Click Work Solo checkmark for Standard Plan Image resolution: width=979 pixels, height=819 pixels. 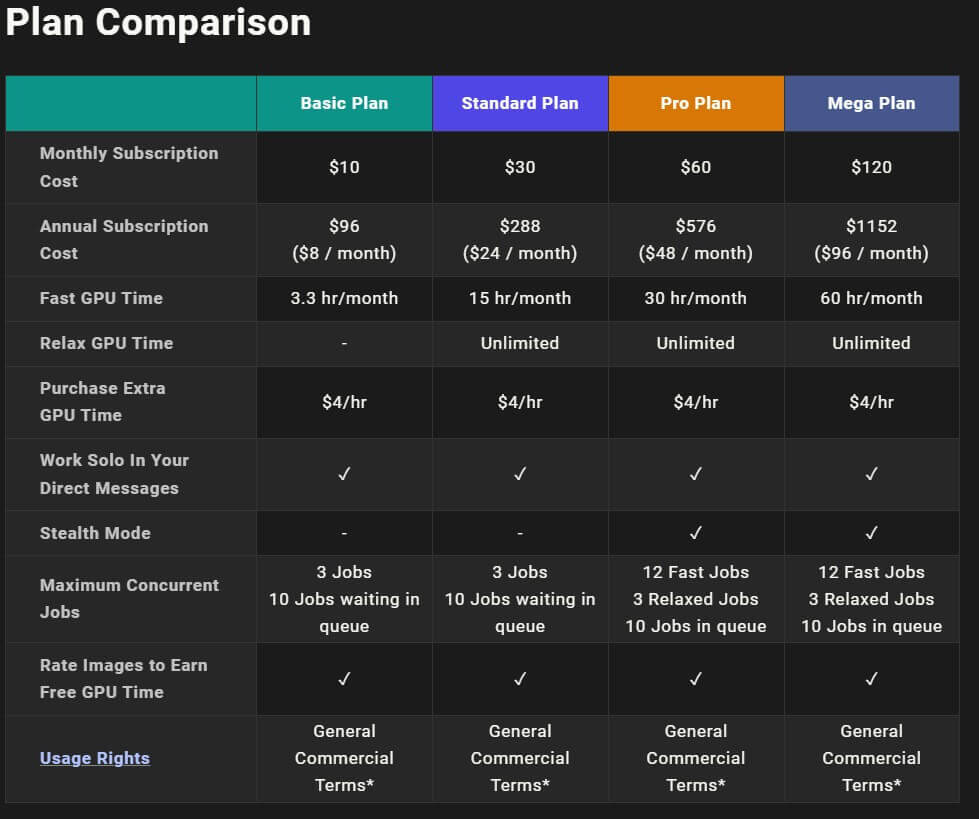point(520,474)
